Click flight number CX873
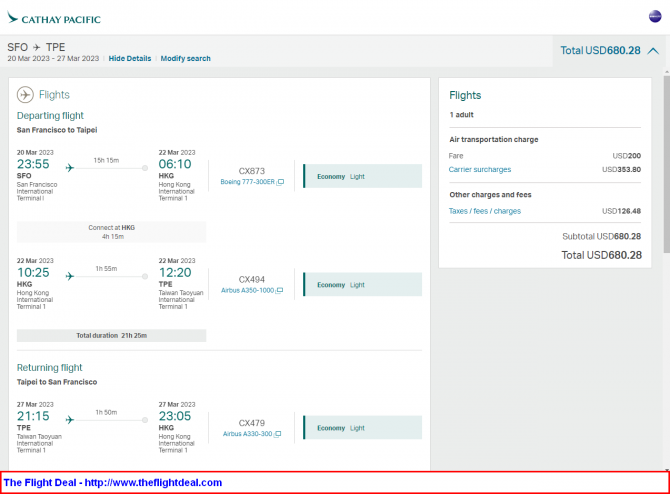The width and height of the screenshot is (670, 494). pos(252,171)
